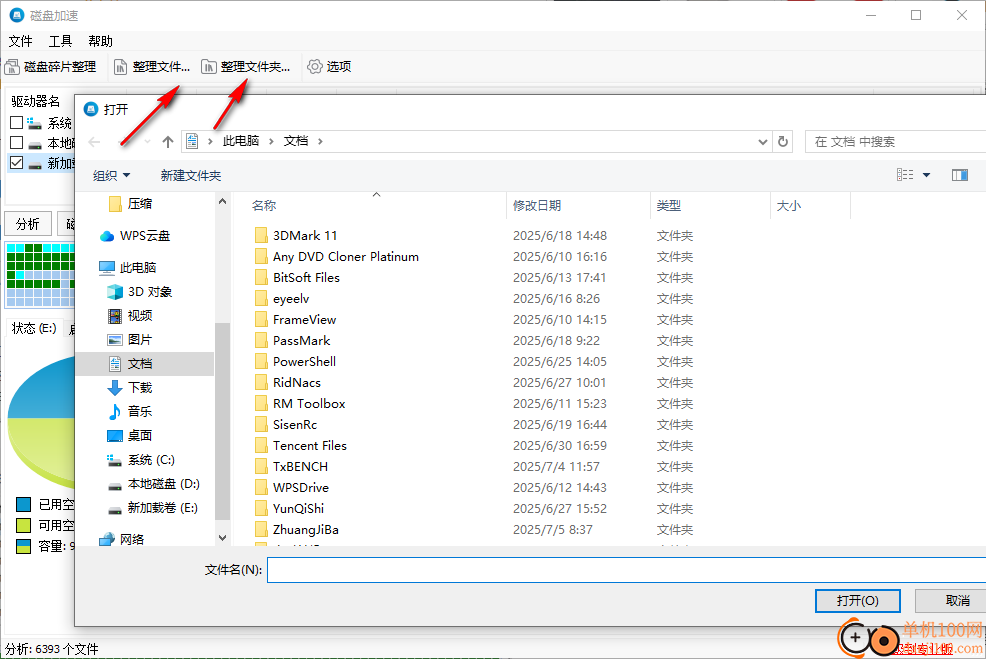Click the 容量 legend swatch
986x659 pixels.
23,546
